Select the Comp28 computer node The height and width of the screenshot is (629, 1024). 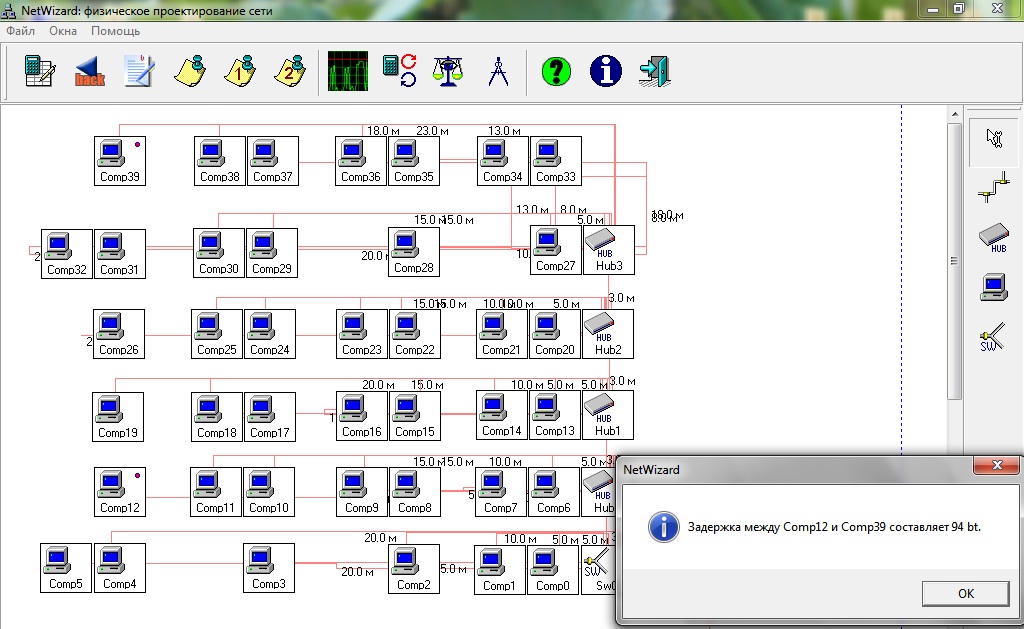(413, 252)
